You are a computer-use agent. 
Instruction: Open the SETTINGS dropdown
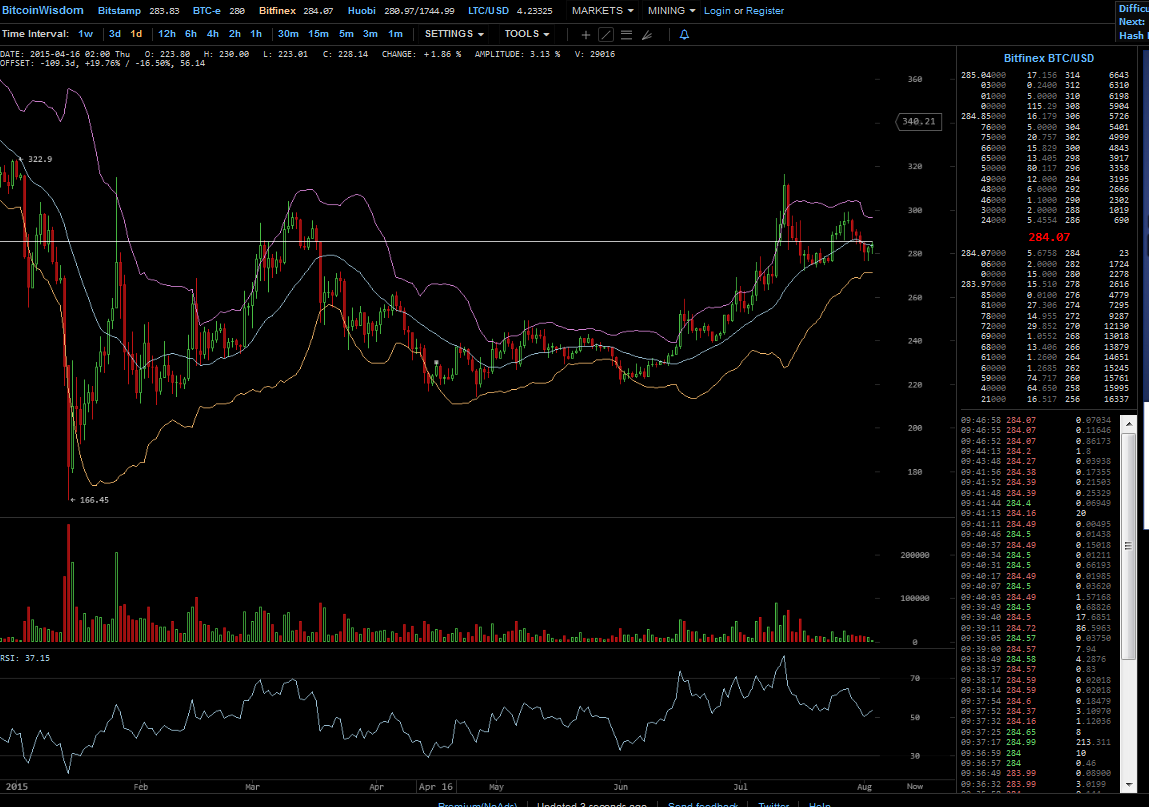[x=454, y=34]
